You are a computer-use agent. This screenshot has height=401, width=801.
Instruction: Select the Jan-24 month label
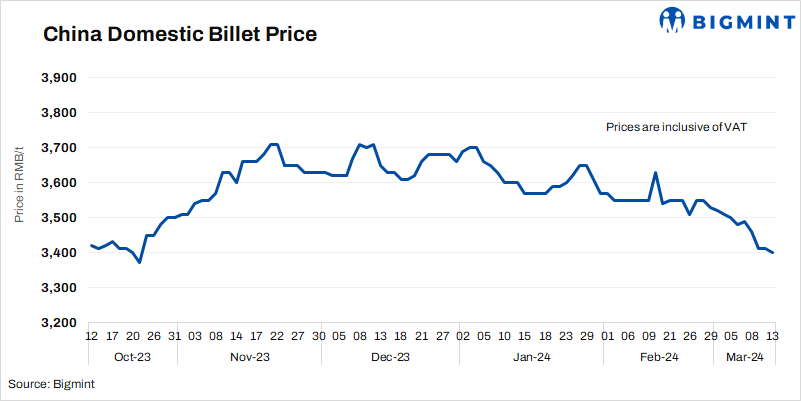[531, 357]
